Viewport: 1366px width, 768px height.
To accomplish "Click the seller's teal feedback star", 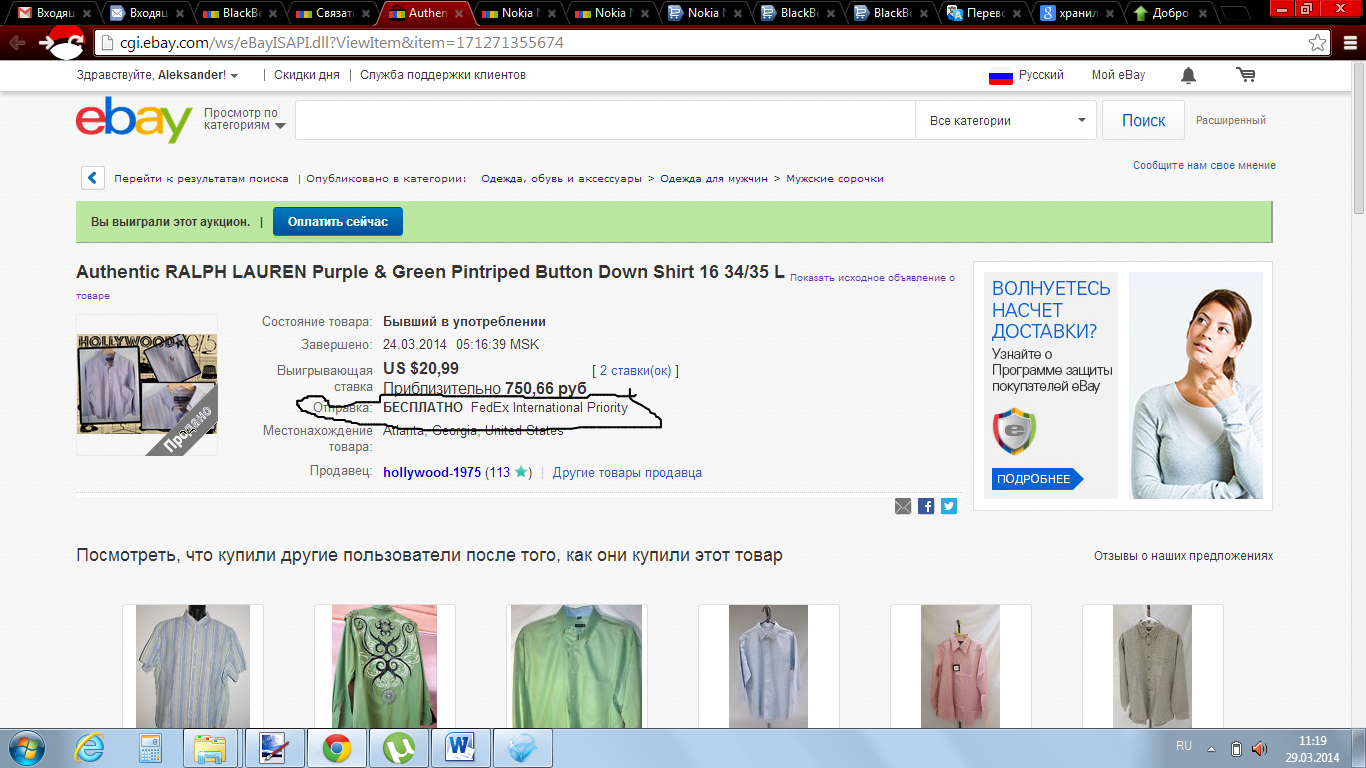I will coord(521,472).
